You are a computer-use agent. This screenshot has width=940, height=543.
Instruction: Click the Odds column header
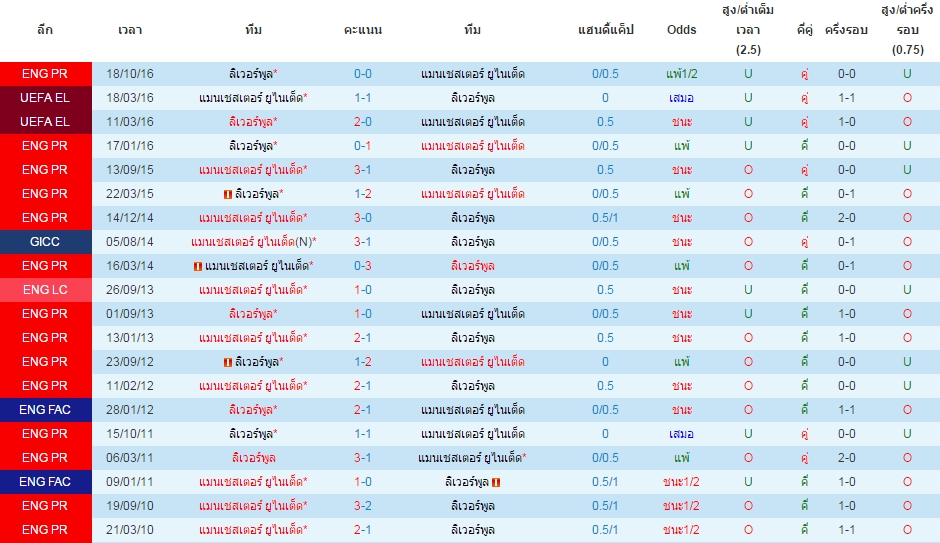[x=682, y=29]
